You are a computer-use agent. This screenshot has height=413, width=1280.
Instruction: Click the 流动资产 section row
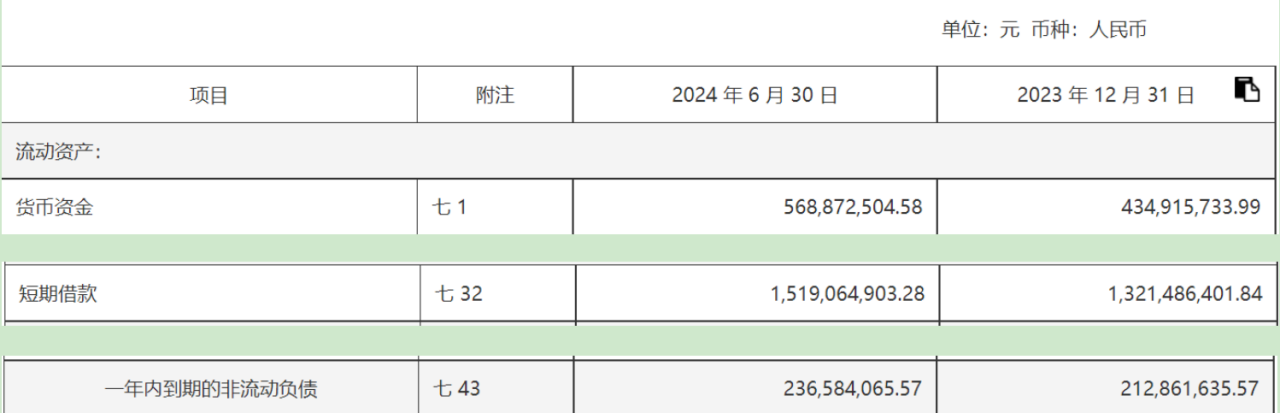point(61,152)
